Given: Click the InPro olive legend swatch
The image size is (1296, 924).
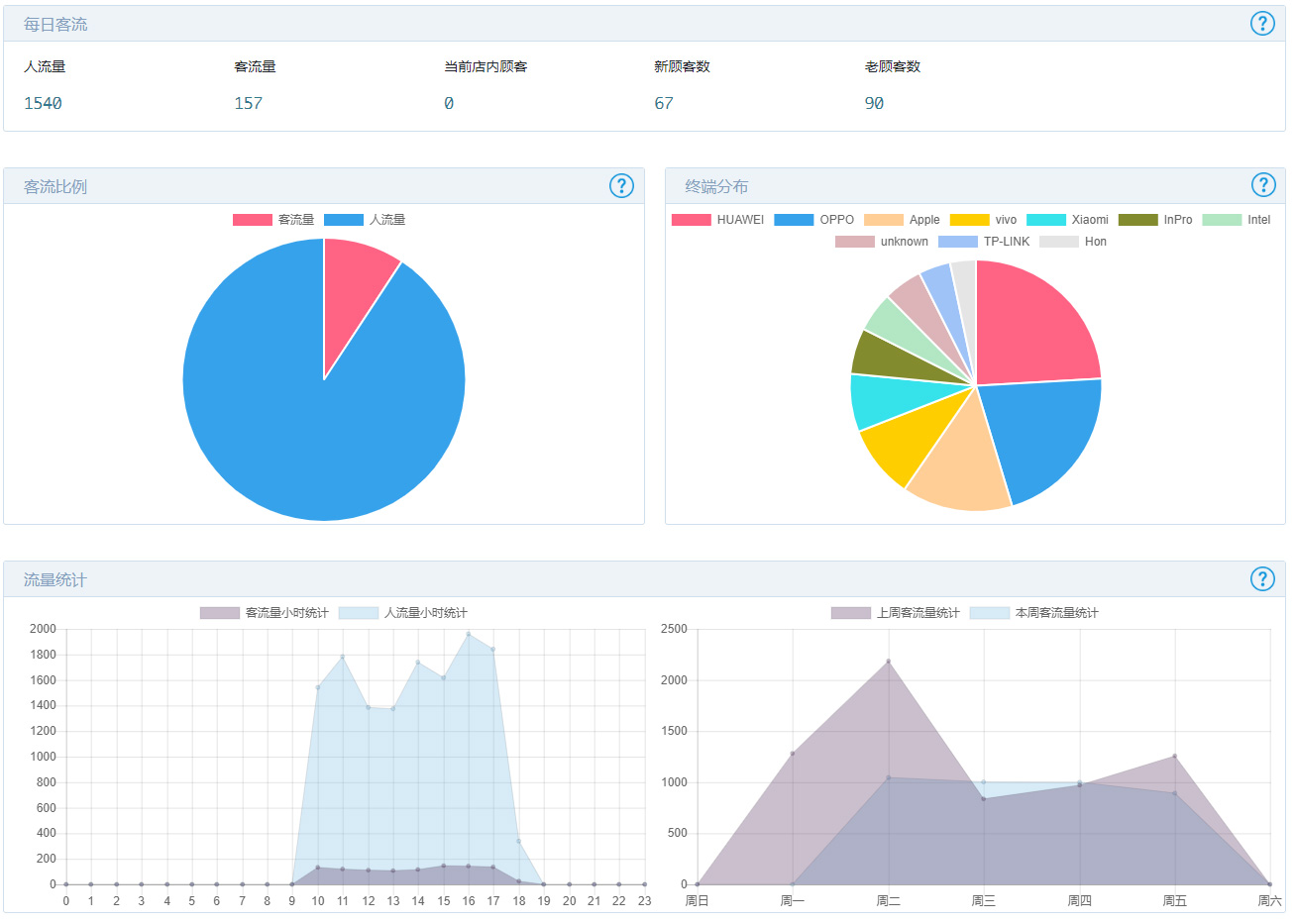Looking at the screenshot, I should 1137,220.
